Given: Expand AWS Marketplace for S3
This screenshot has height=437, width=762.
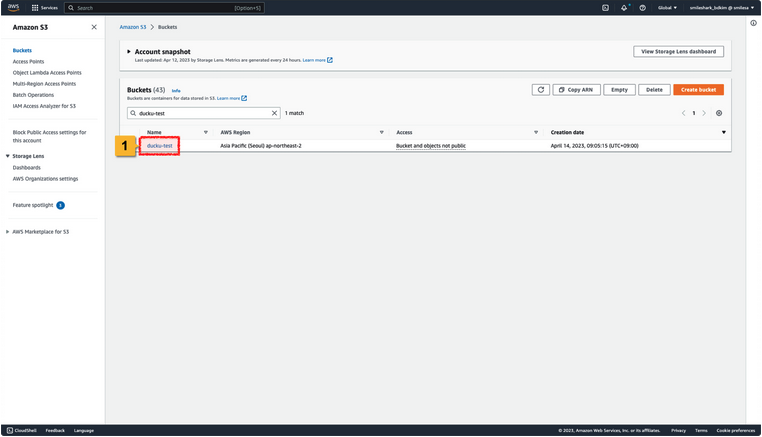Looking at the screenshot, I should pyautogui.click(x=8, y=231).
